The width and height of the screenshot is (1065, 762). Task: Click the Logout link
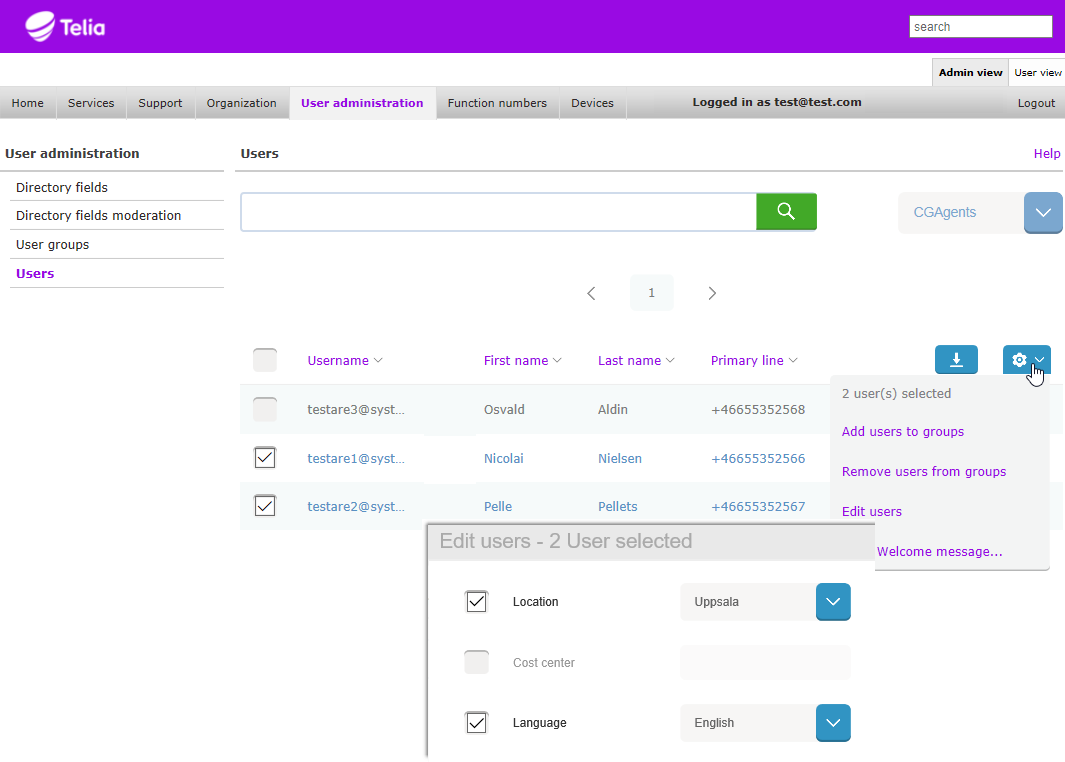(1036, 103)
